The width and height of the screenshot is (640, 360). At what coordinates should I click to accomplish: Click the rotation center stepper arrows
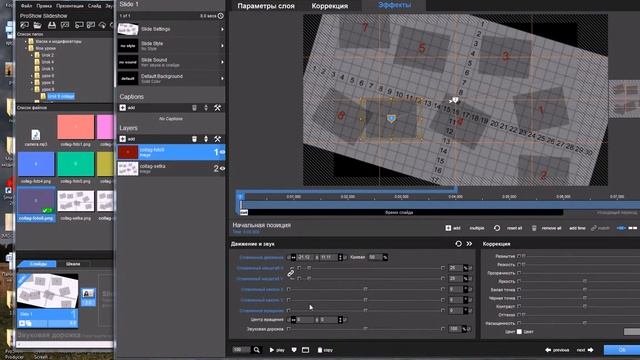click(x=340, y=320)
